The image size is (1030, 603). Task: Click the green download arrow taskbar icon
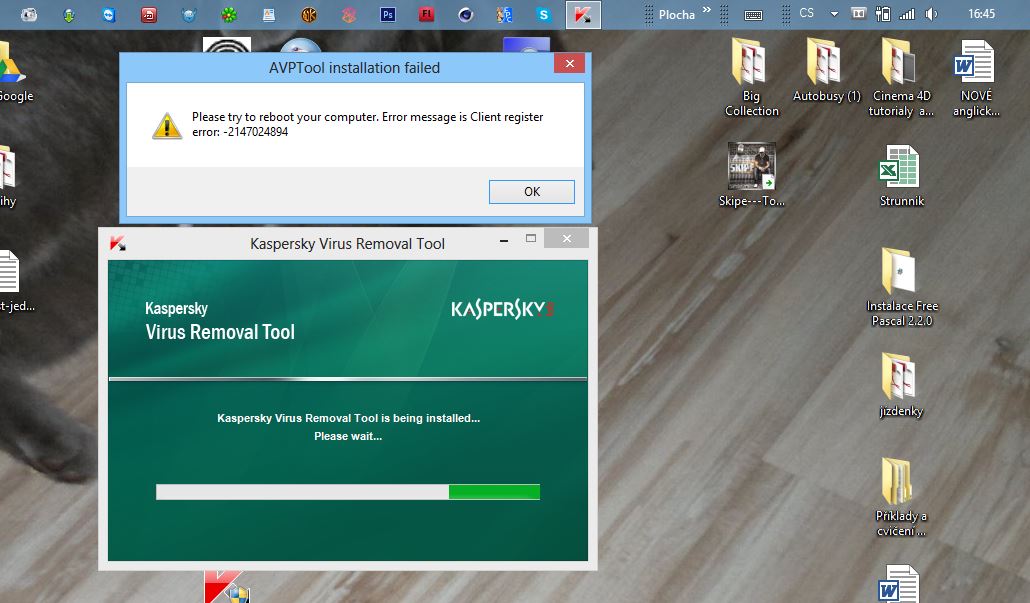[69, 14]
